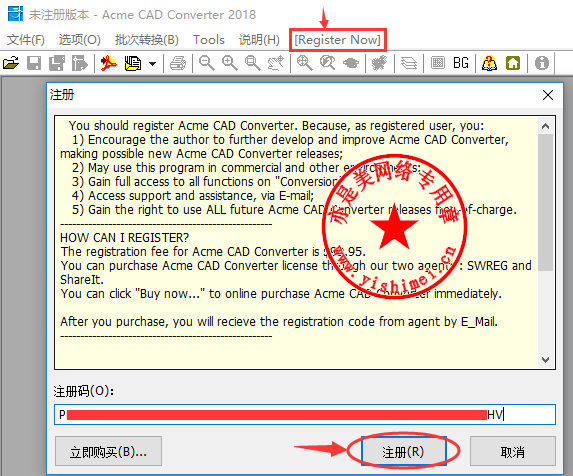Click the help book question icon

489,63
